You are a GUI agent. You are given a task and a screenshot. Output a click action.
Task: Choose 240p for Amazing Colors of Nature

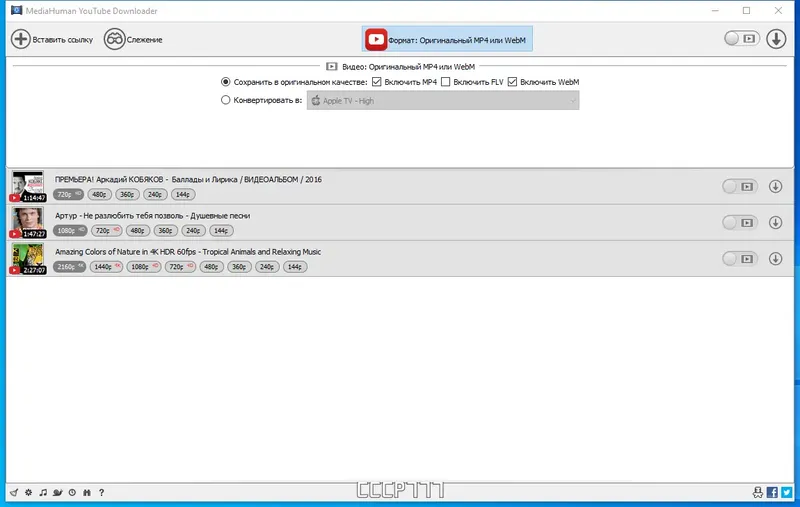point(267,267)
